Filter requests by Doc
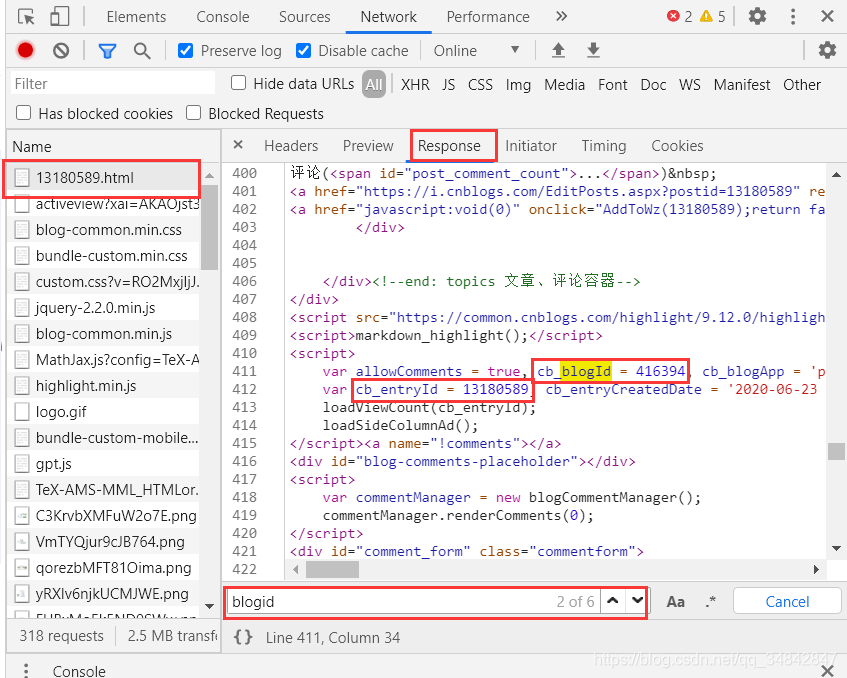Viewport: 847px width, 678px height. [653, 85]
